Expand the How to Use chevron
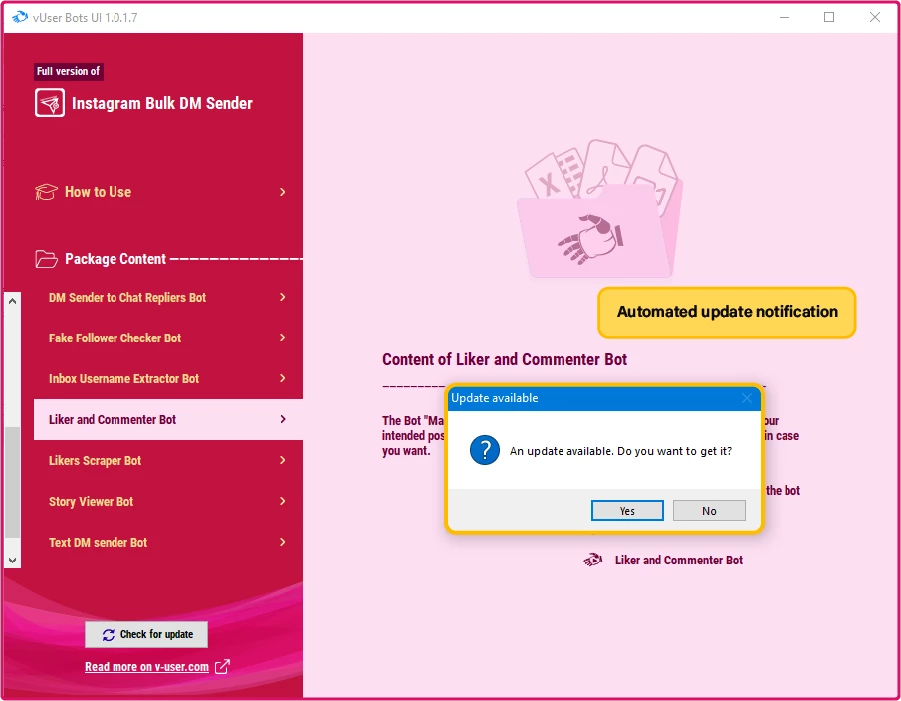901x701 pixels. tap(283, 192)
